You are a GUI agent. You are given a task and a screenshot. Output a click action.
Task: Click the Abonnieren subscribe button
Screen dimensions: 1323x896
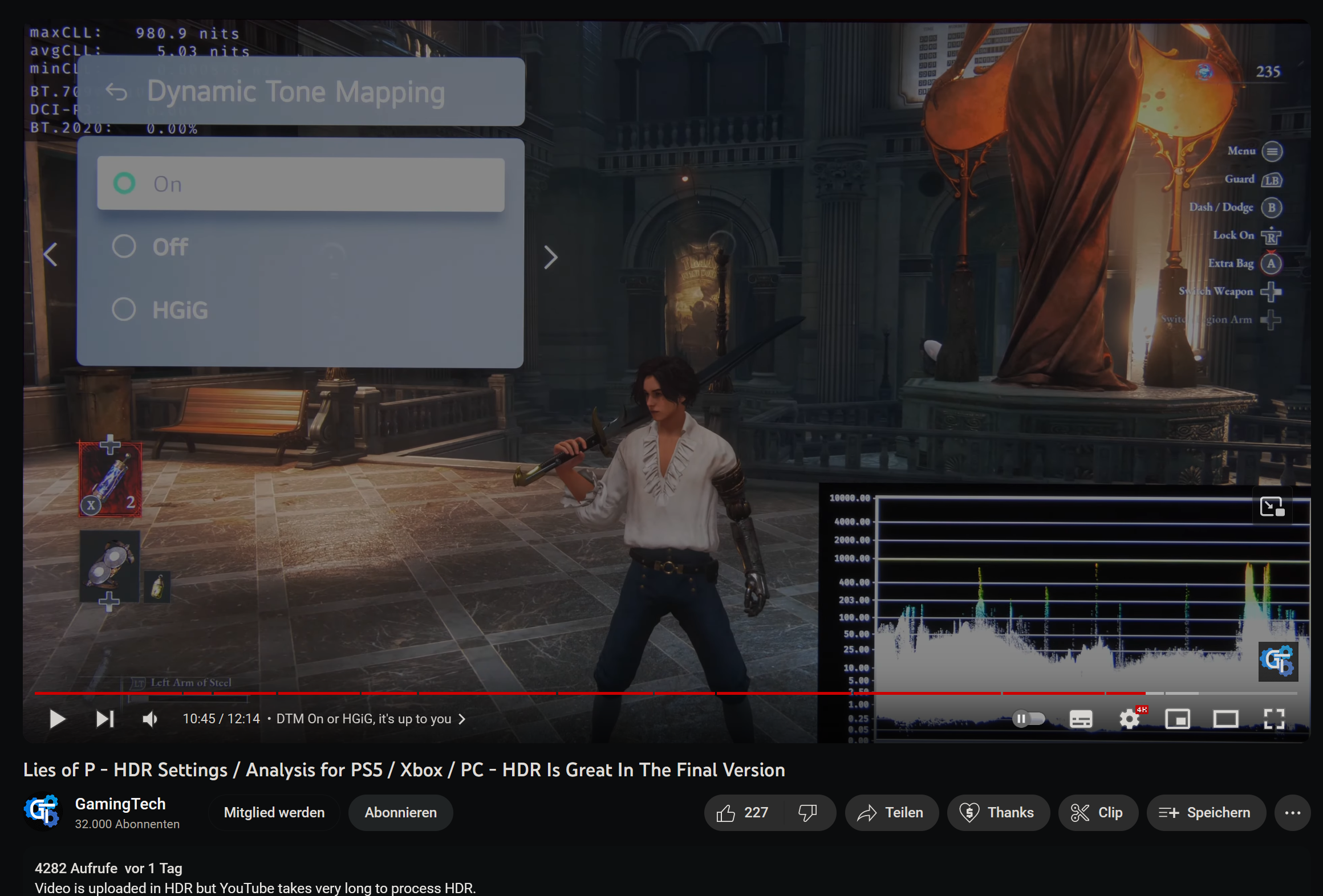click(x=400, y=812)
